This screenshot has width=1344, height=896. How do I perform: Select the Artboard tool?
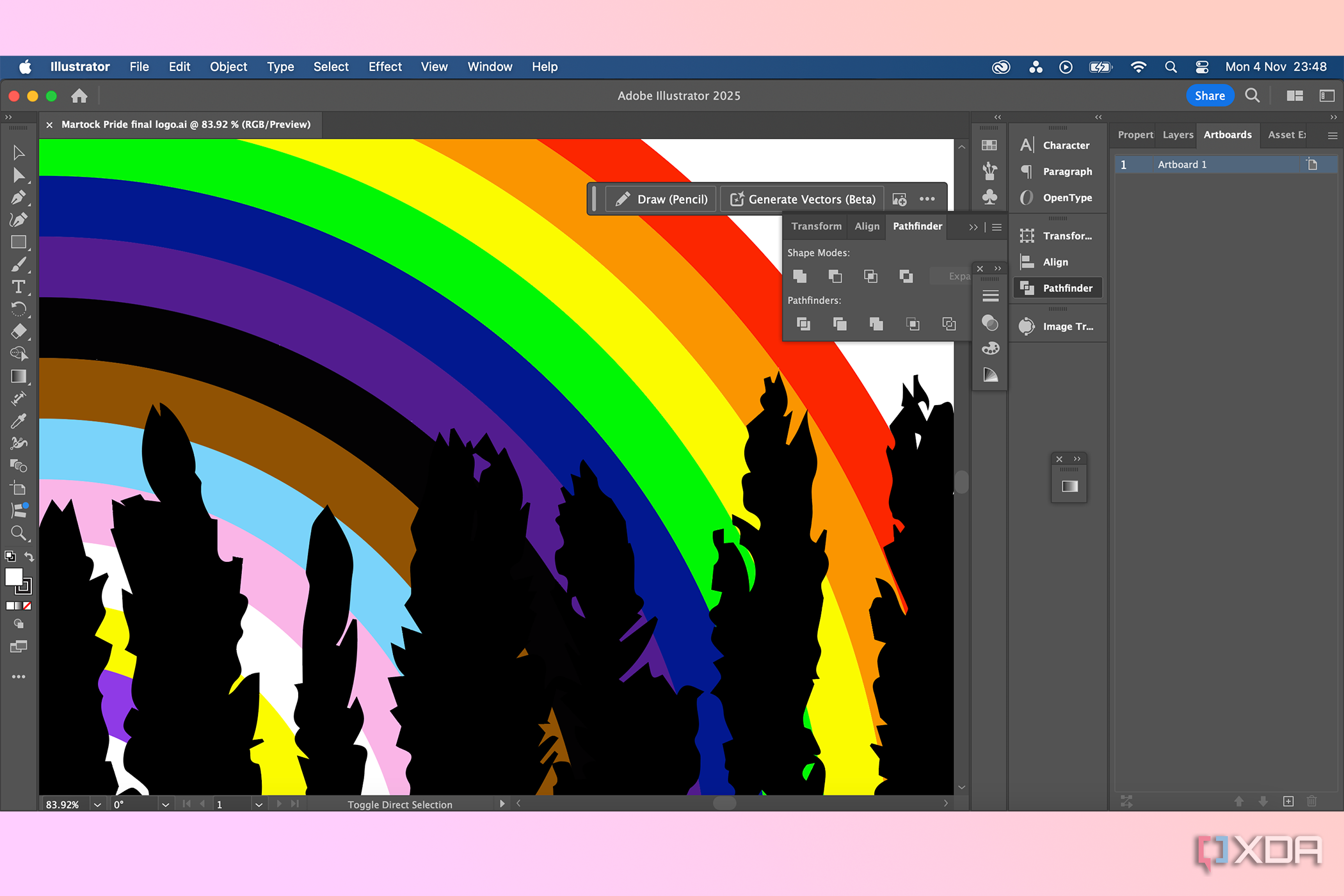click(x=19, y=488)
